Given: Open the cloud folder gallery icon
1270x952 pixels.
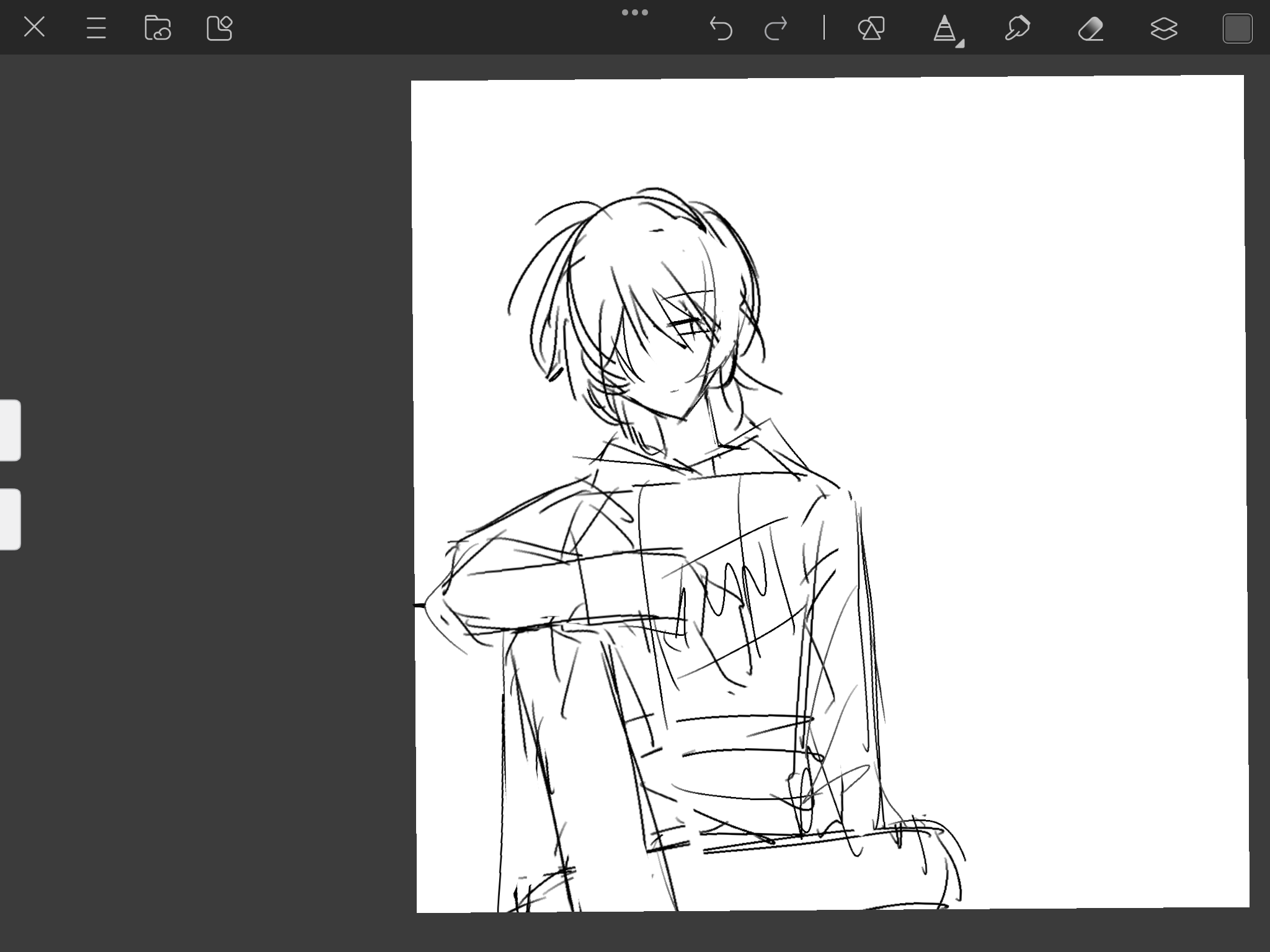Looking at the screenshot, I should (158, 28).
